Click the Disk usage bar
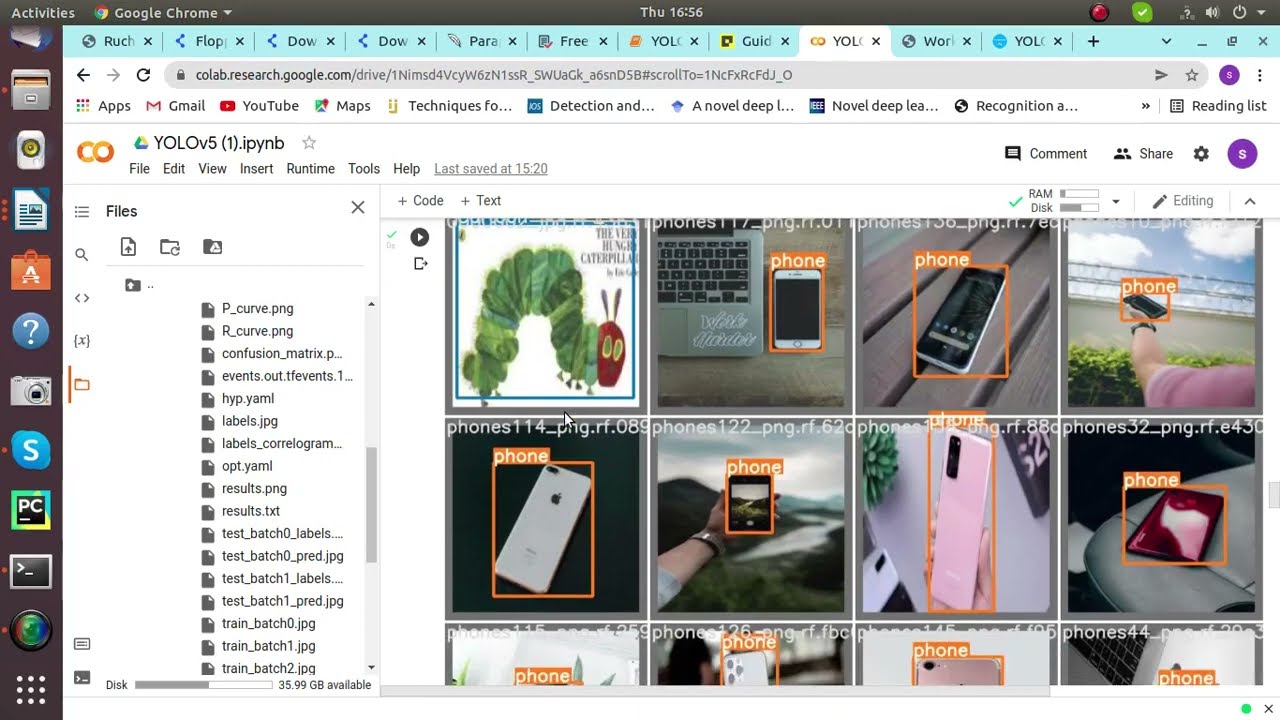 pos(203,686)
